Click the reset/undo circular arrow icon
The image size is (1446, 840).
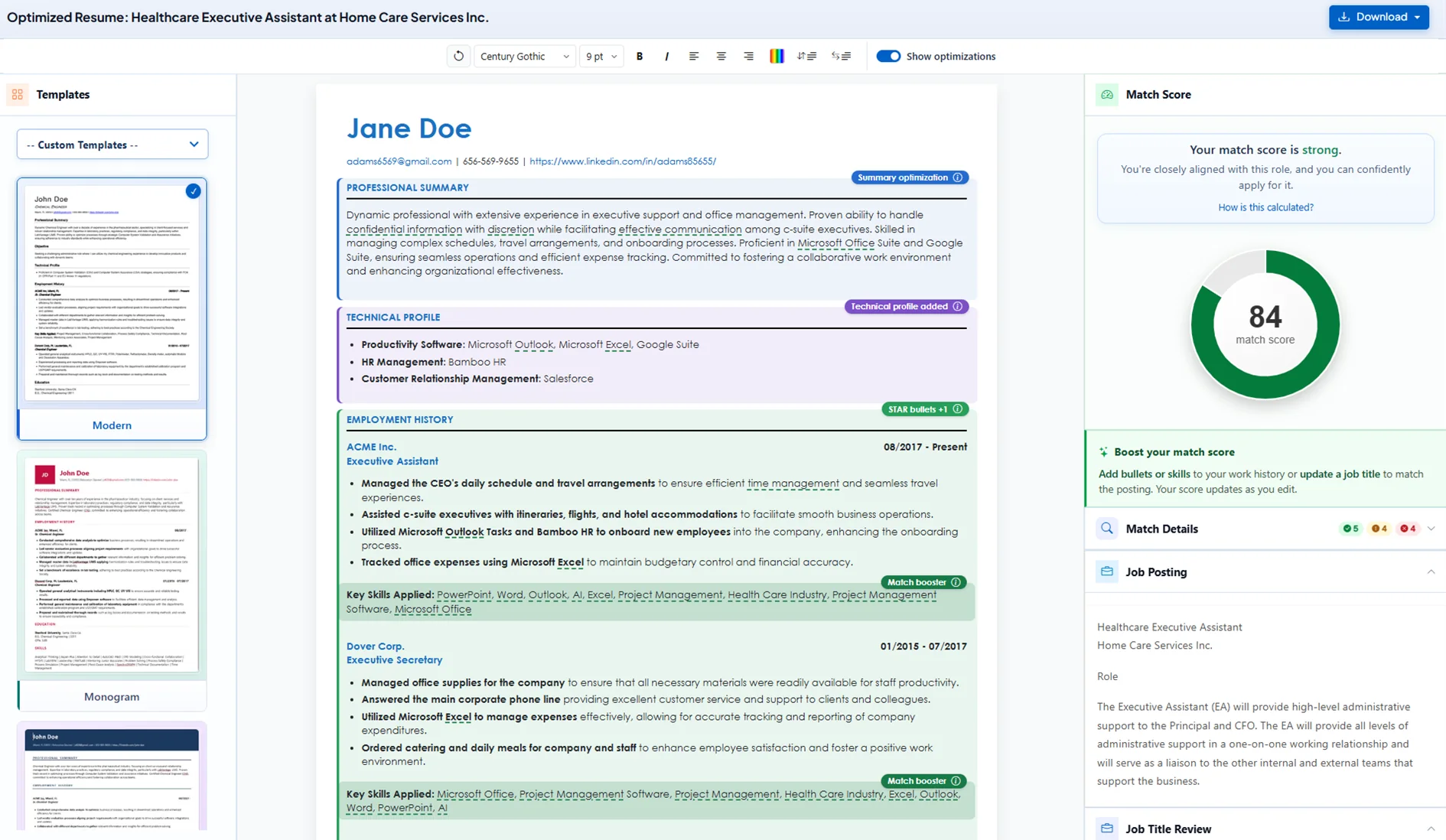(x=458, y=56)
